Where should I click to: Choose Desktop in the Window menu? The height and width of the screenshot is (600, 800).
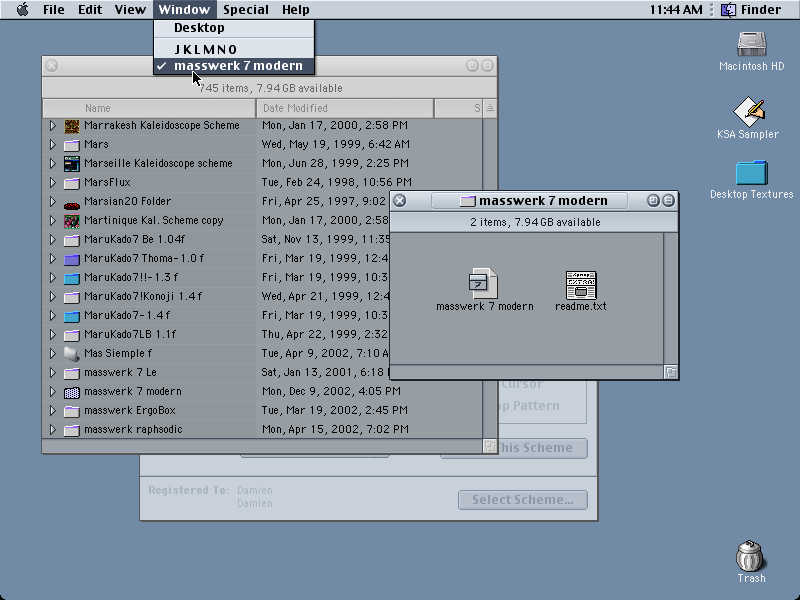click(x=234, y=28)
